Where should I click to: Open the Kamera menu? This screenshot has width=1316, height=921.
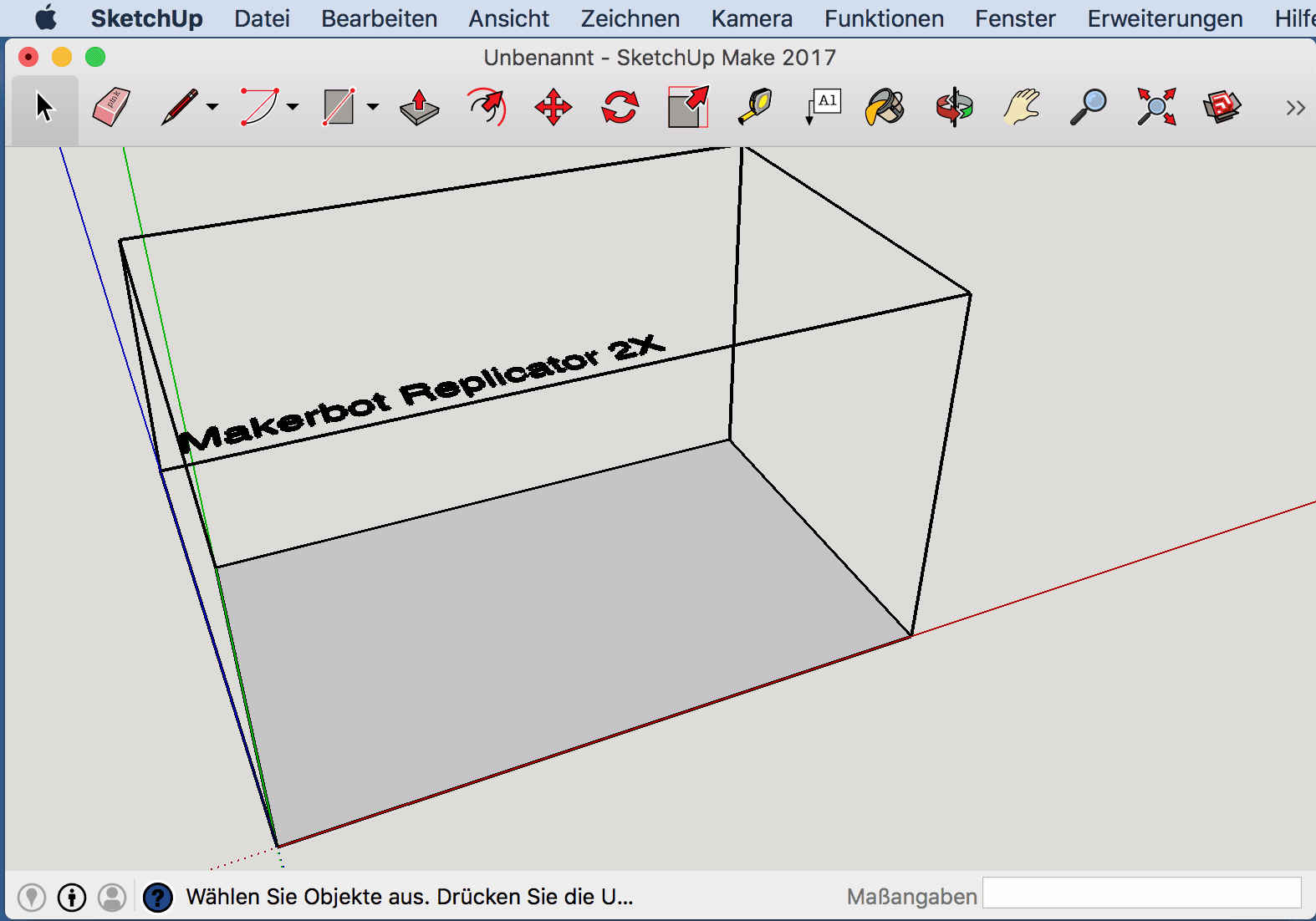(x=752, y=18)
